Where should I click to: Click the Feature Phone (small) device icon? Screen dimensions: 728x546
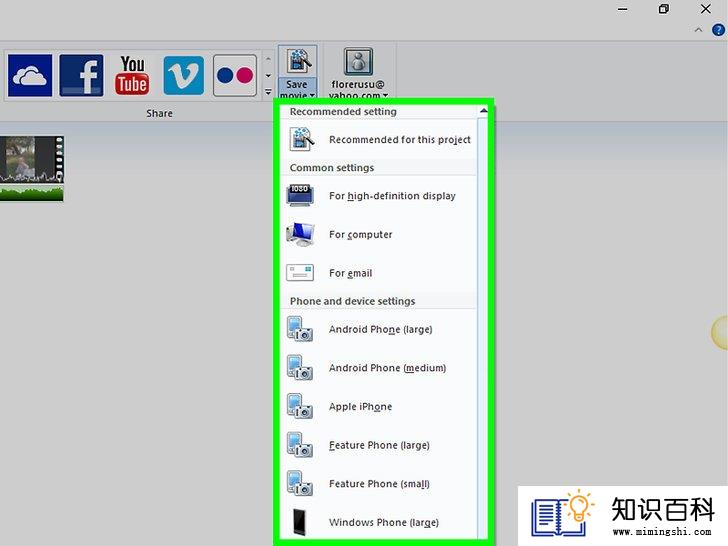(300, 484)
